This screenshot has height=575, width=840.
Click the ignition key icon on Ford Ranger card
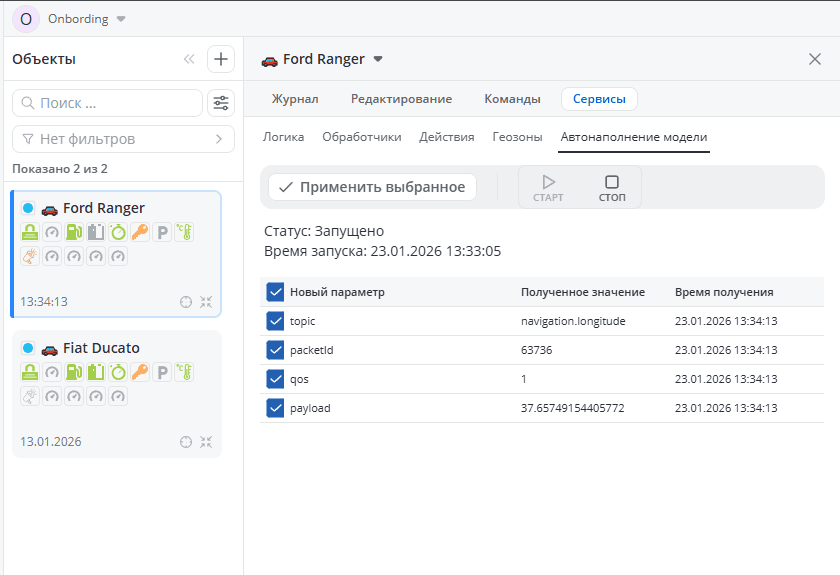click(x=140, y=232)
